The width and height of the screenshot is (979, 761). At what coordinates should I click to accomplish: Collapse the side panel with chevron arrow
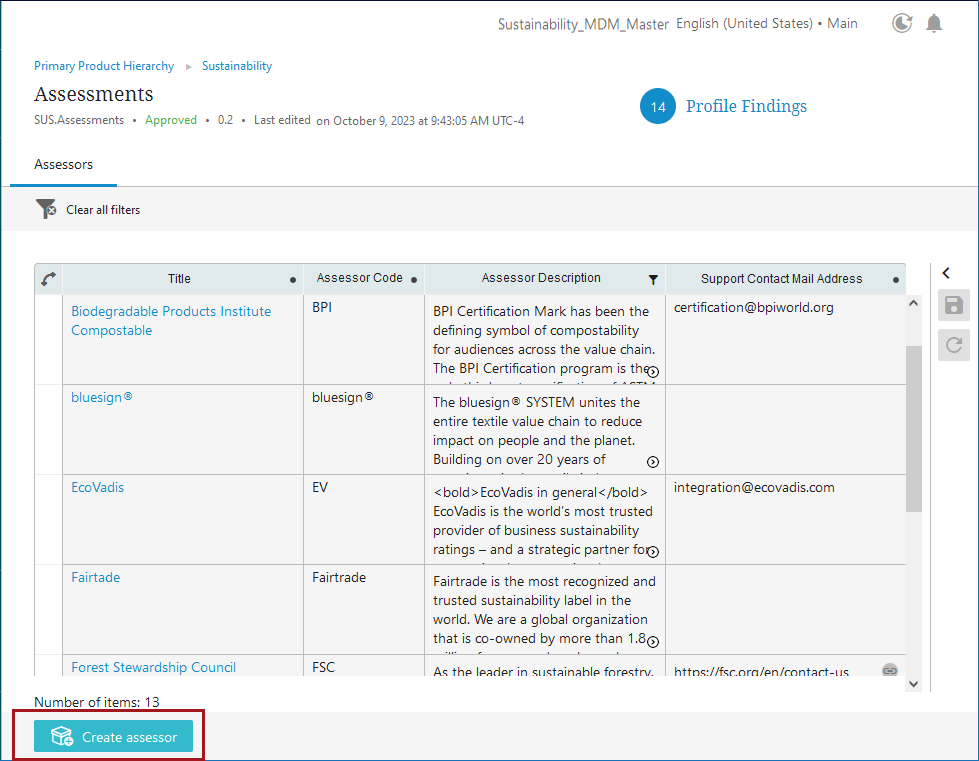946,273
